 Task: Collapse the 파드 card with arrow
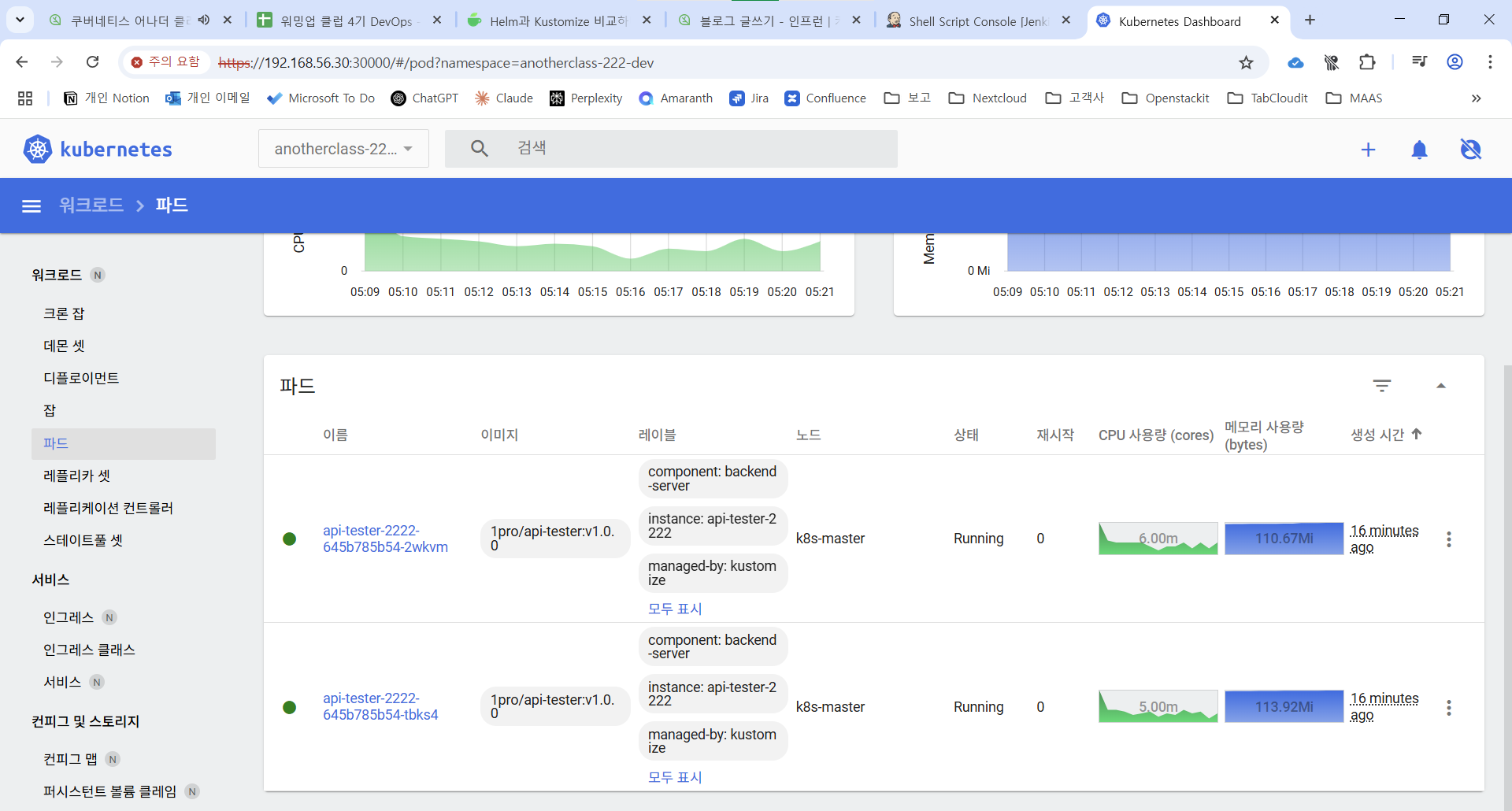click(1441, 386)
